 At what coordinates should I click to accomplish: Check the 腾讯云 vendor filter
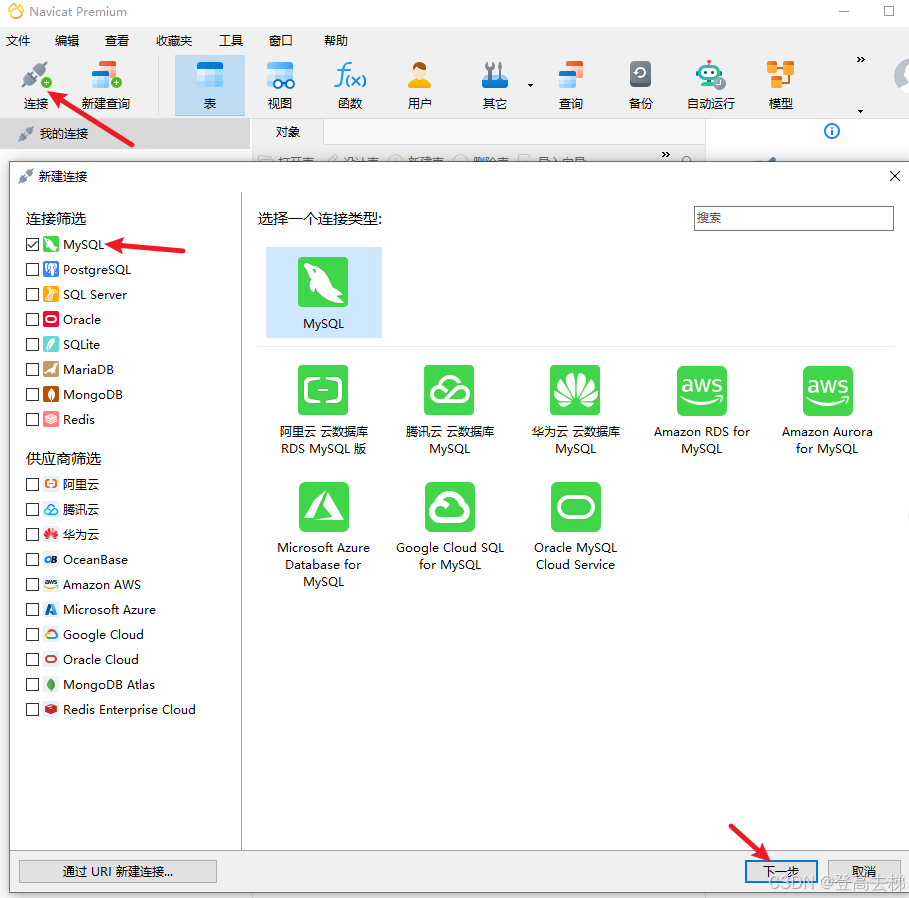click(32, 510)
